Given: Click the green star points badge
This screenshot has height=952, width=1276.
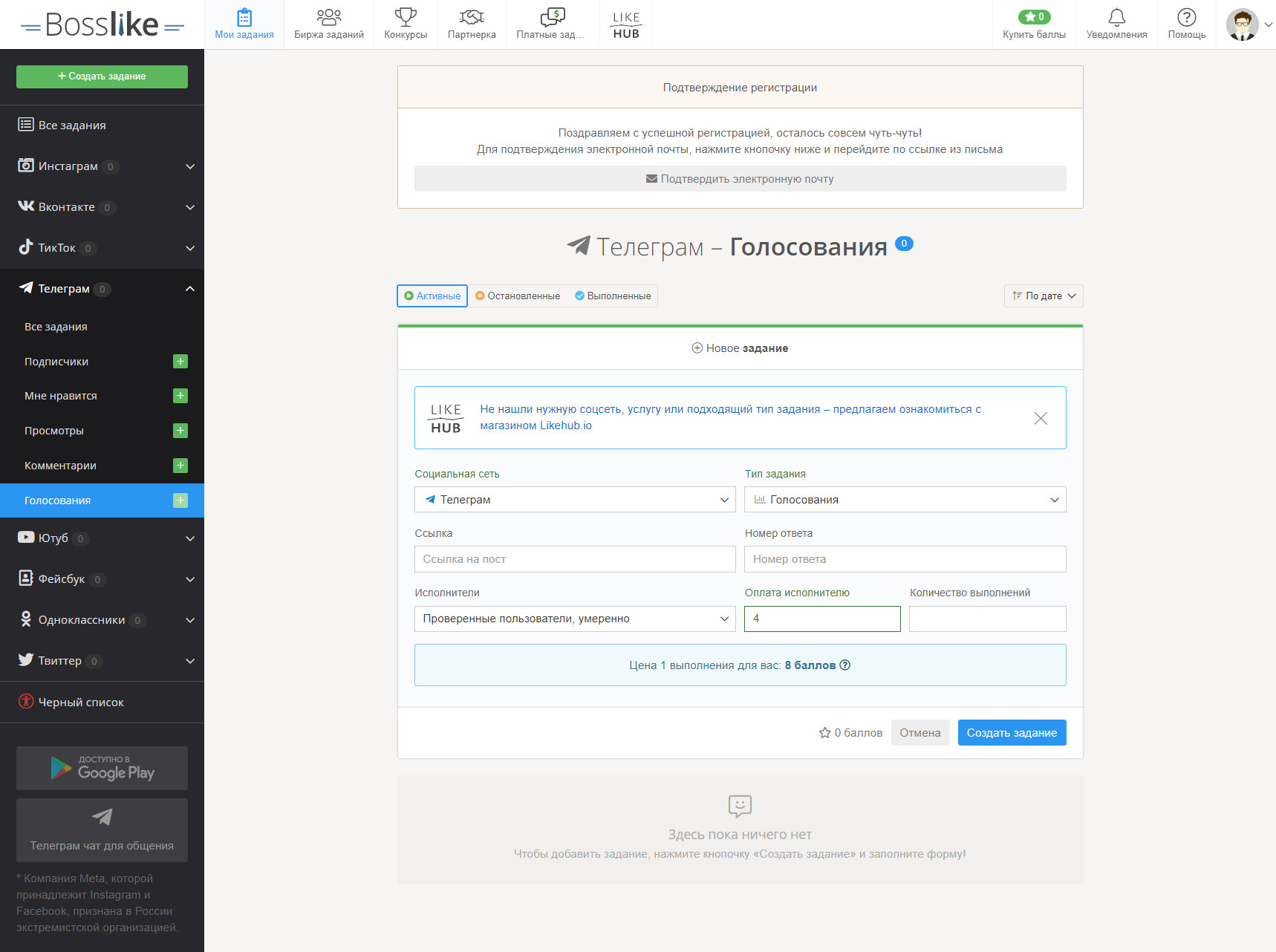Looking at the screenshot, I should pos(1034,16).
